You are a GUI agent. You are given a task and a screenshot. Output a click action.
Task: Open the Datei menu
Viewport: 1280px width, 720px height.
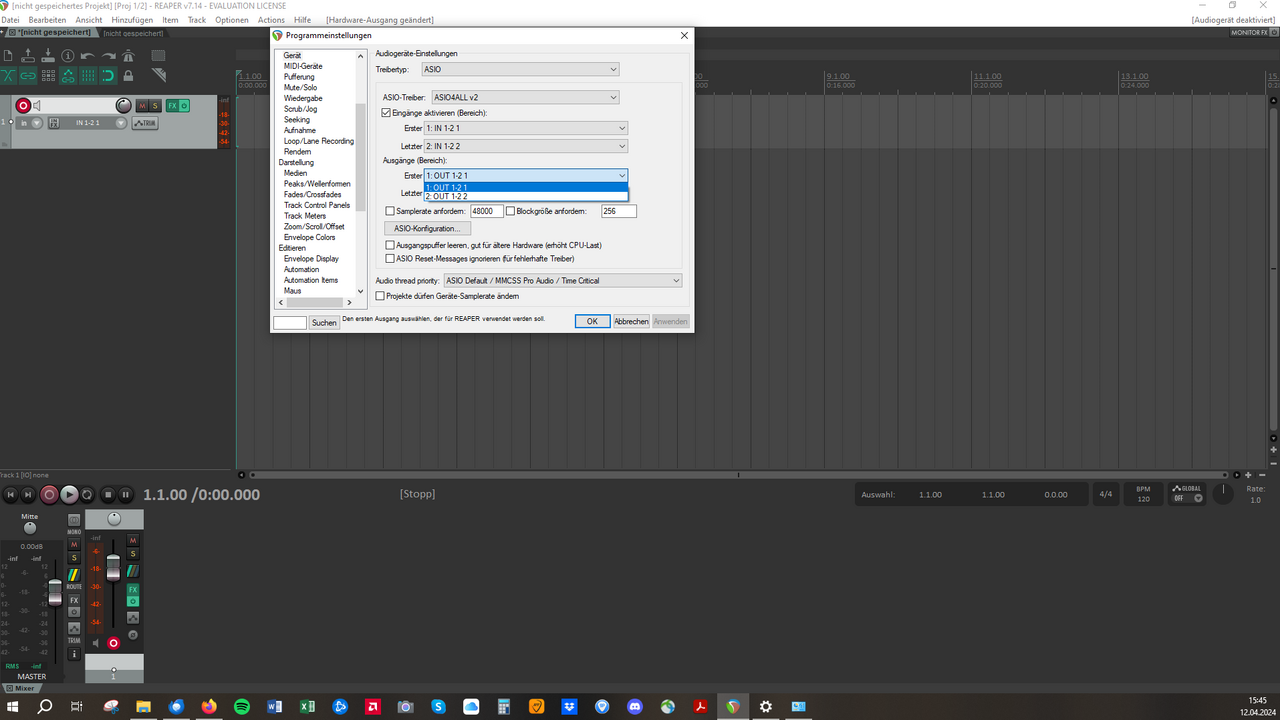coord(10,20)
